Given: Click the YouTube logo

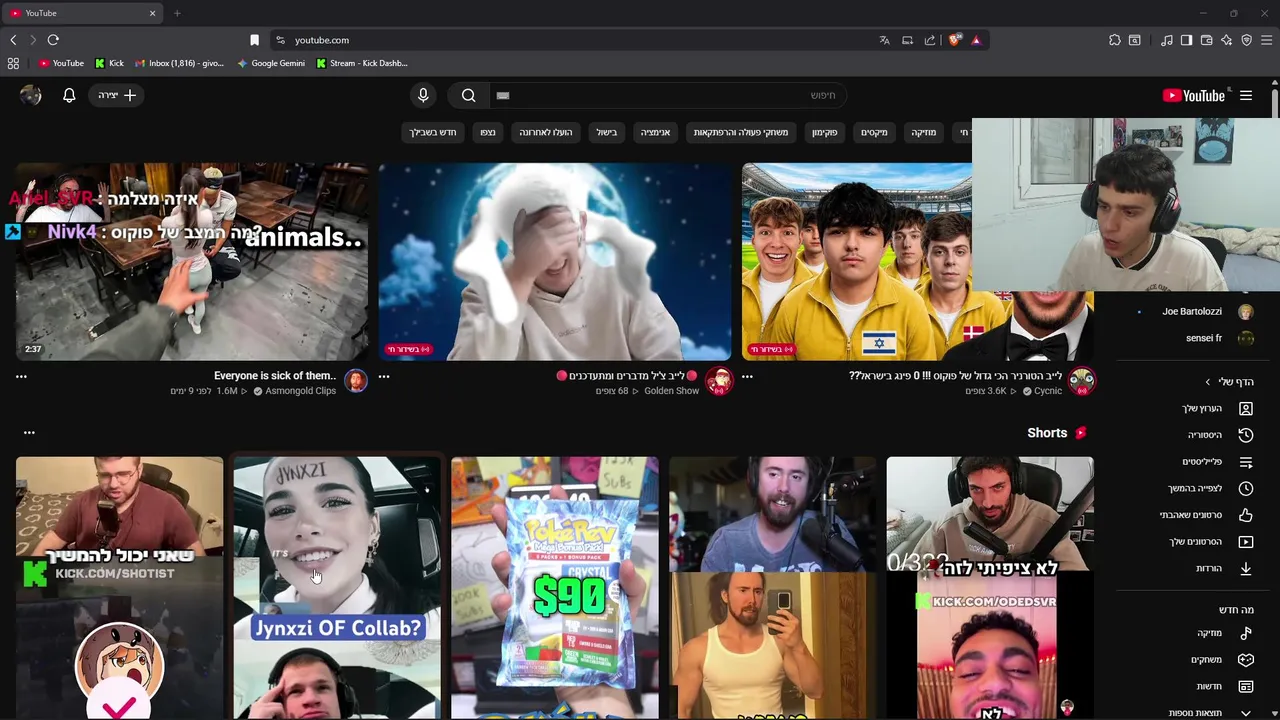Looking at the screenshot, I should (1194, 96).
